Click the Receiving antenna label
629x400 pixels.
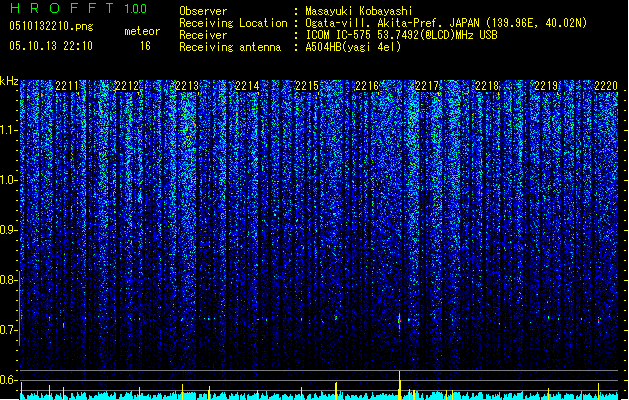click(x=230, y=47)
